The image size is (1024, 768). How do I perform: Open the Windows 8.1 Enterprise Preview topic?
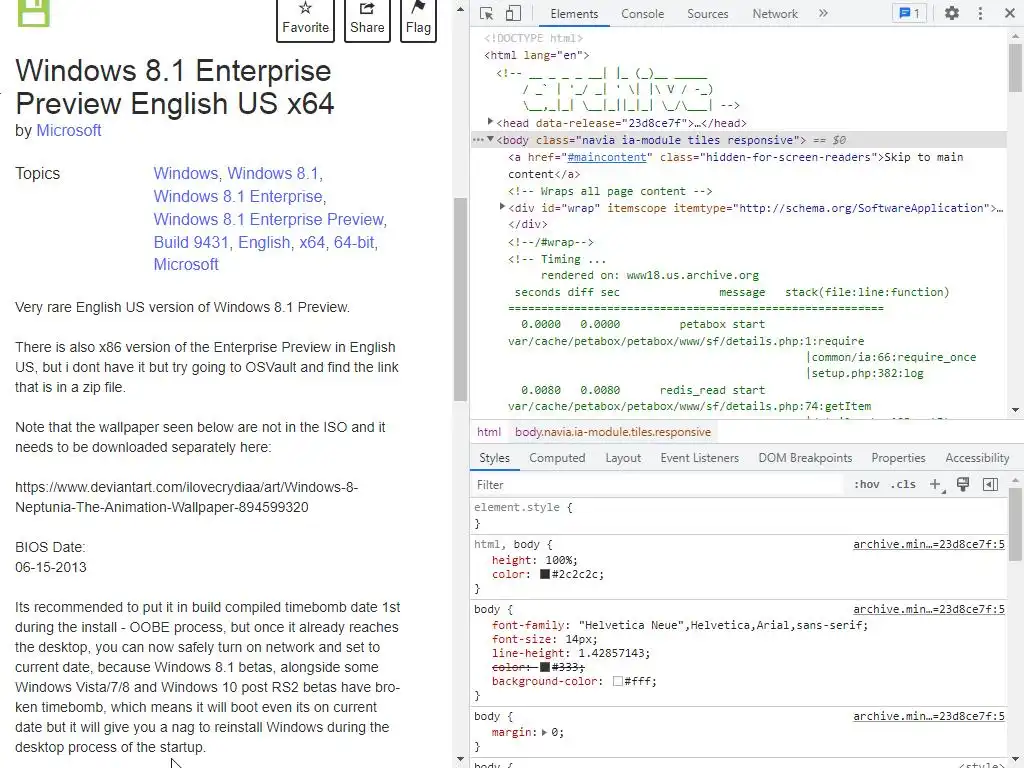[x=269, y=219]
